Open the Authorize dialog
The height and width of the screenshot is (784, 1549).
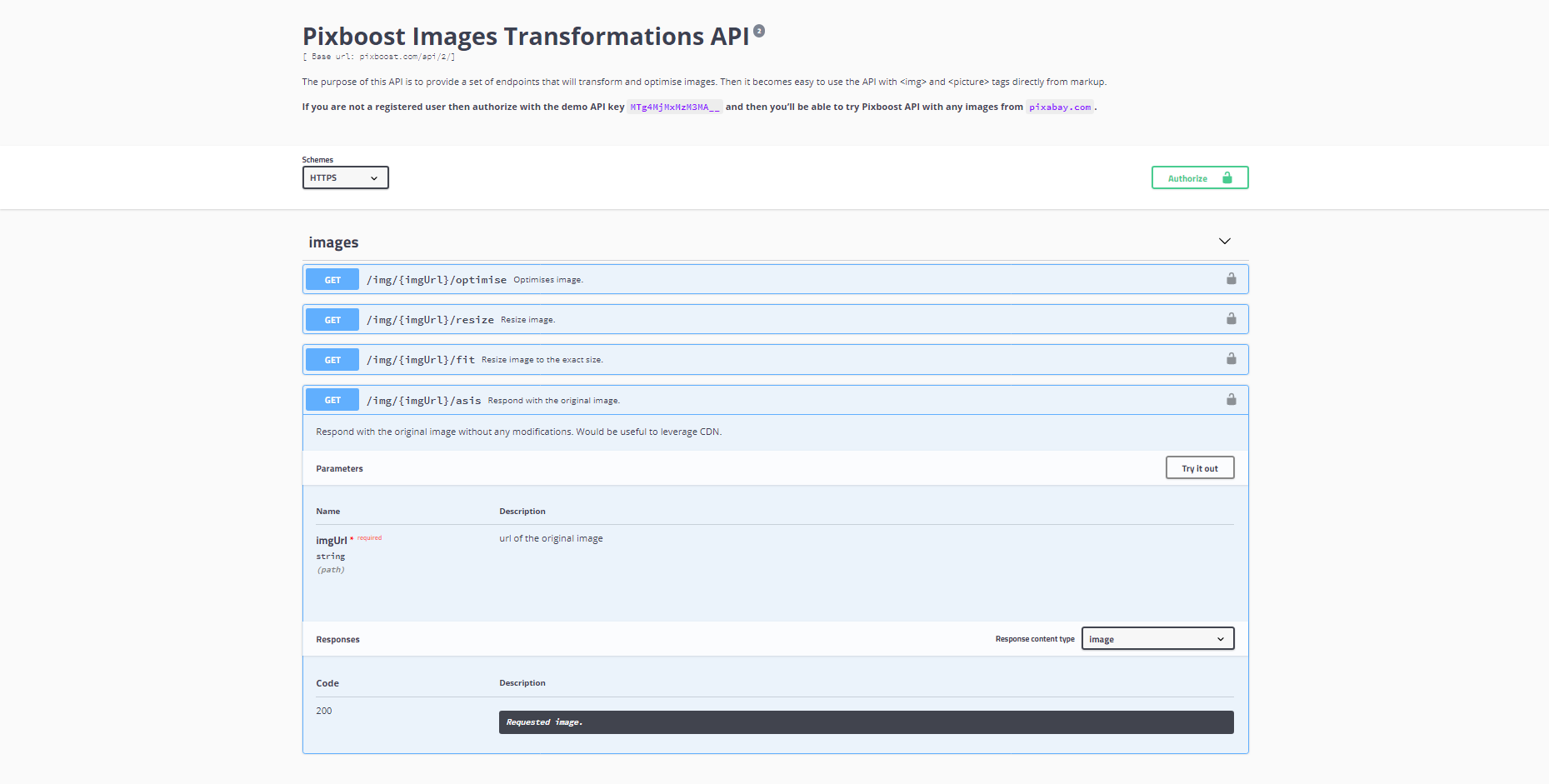click(x=1200, y=177)
